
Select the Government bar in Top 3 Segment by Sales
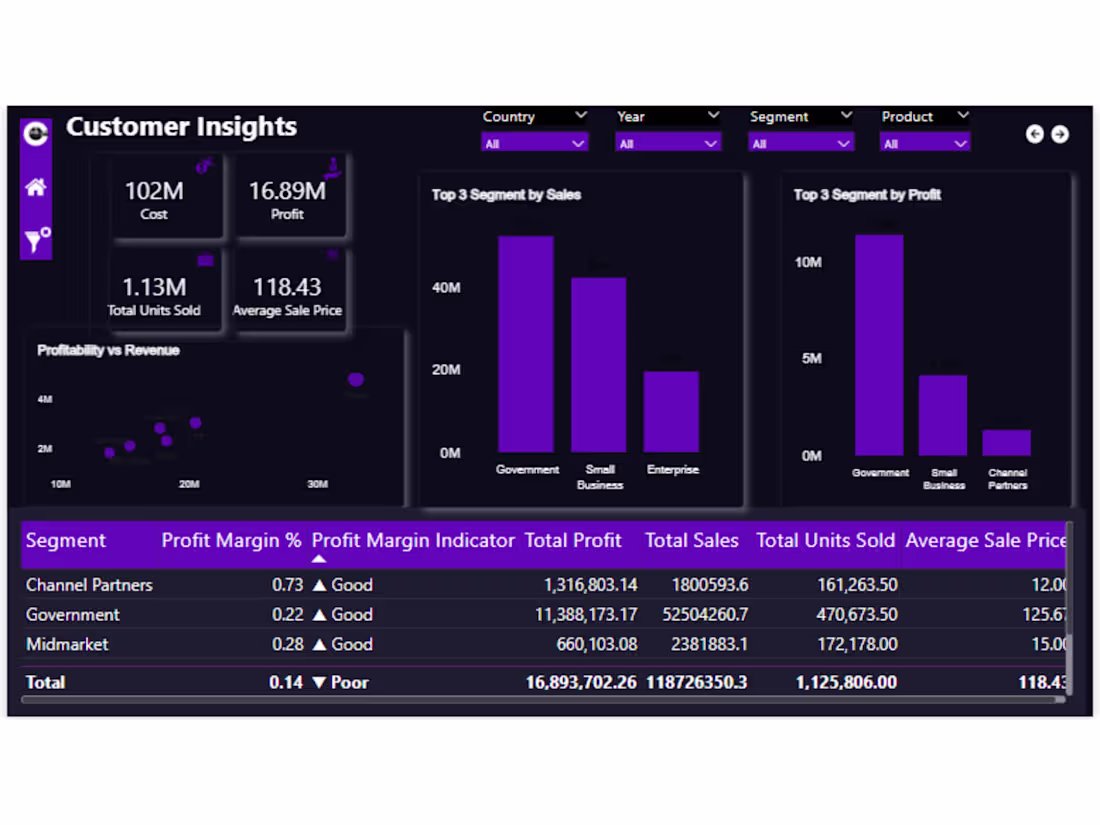point(527,345)
